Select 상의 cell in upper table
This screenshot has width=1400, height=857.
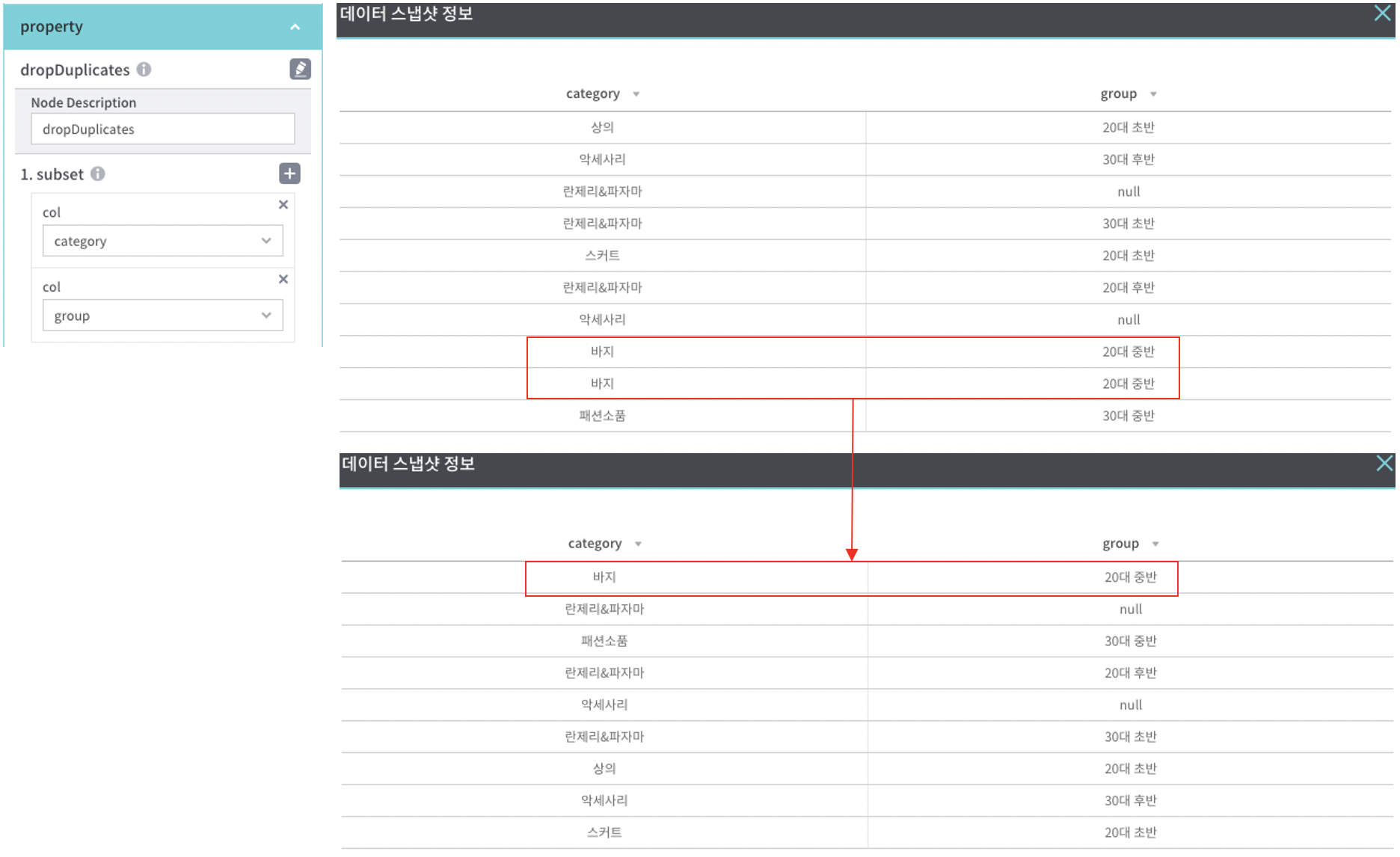pos(602,128)
